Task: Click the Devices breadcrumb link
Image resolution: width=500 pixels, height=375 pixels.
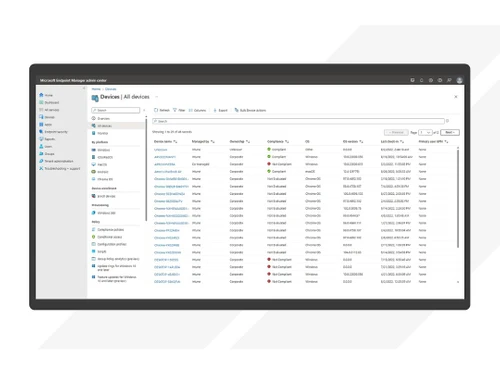Action: click(111, 89)
